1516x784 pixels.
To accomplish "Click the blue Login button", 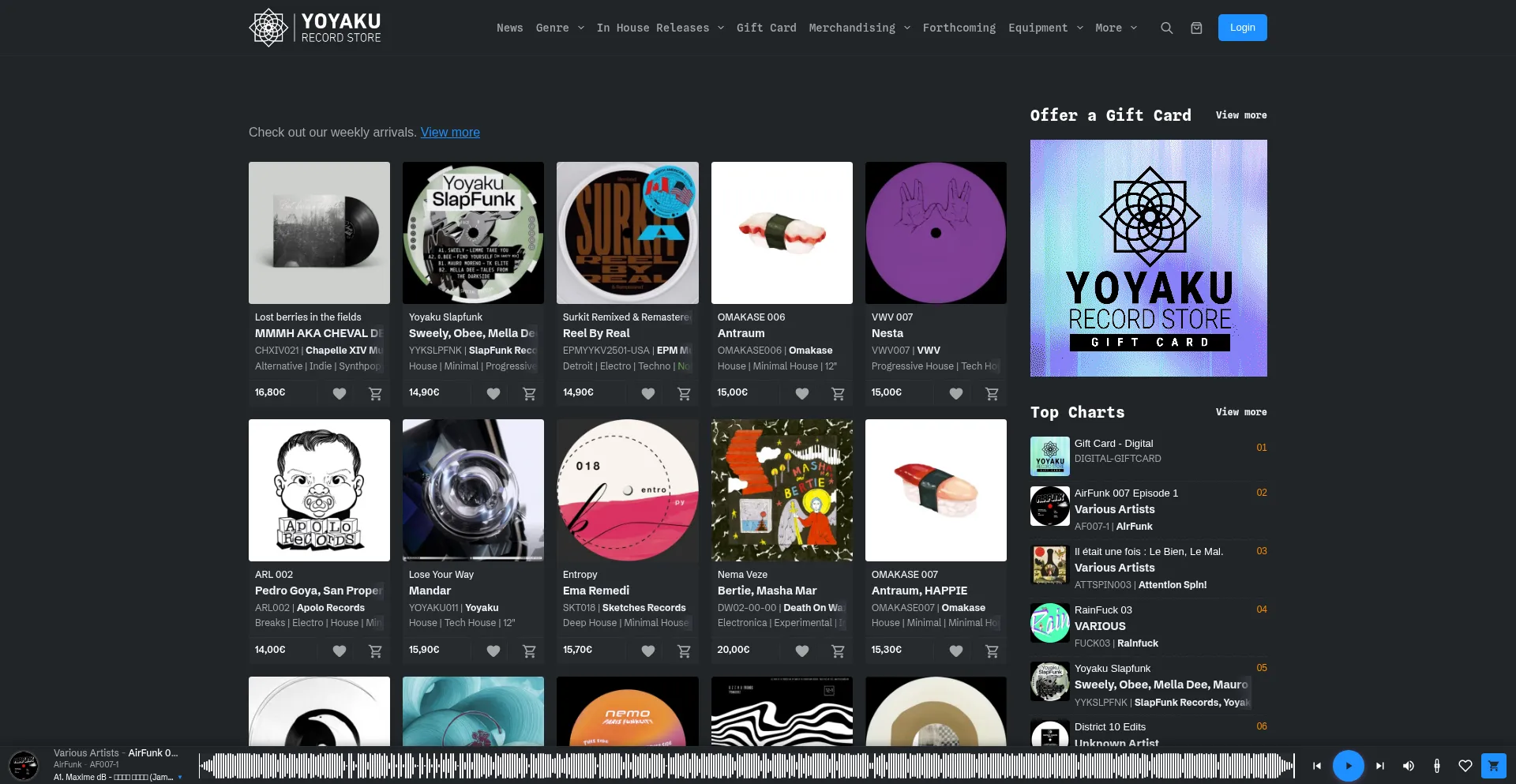I will pyautogui.click(x=1242, y=28).
